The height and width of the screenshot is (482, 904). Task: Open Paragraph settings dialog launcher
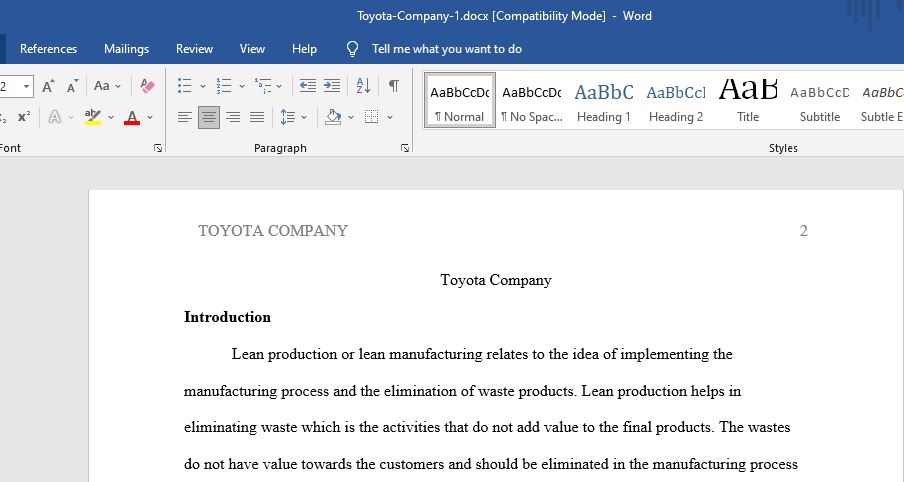pyautogui.click(x=405, y=149)
